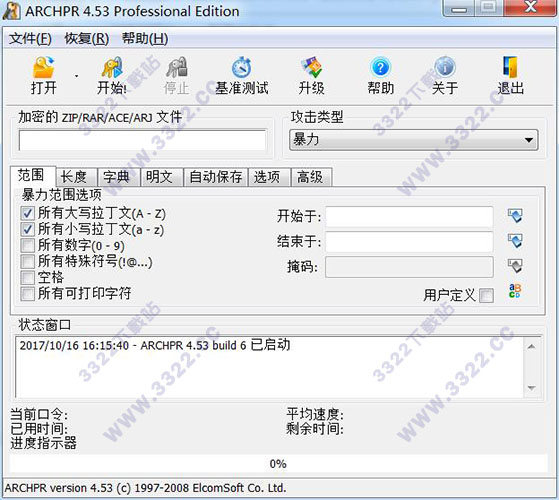The width and height of the screenshot is (559, 500).
Task: Click the encrypted ZIP/RAR/ACE/ARJ file field
Action: click(x=142, y=140)
